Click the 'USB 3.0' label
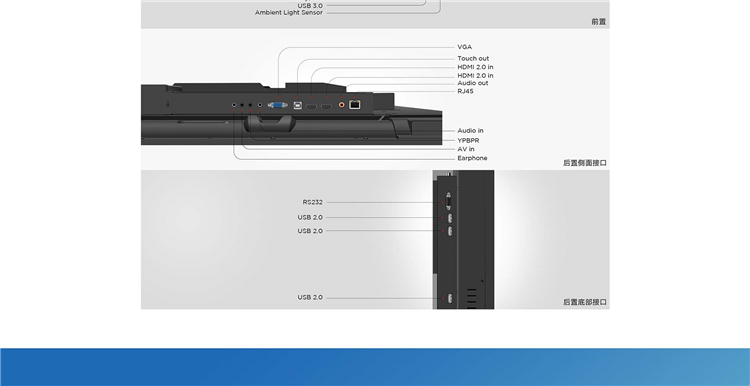This screenshot has width=750, height=386. 310,6
